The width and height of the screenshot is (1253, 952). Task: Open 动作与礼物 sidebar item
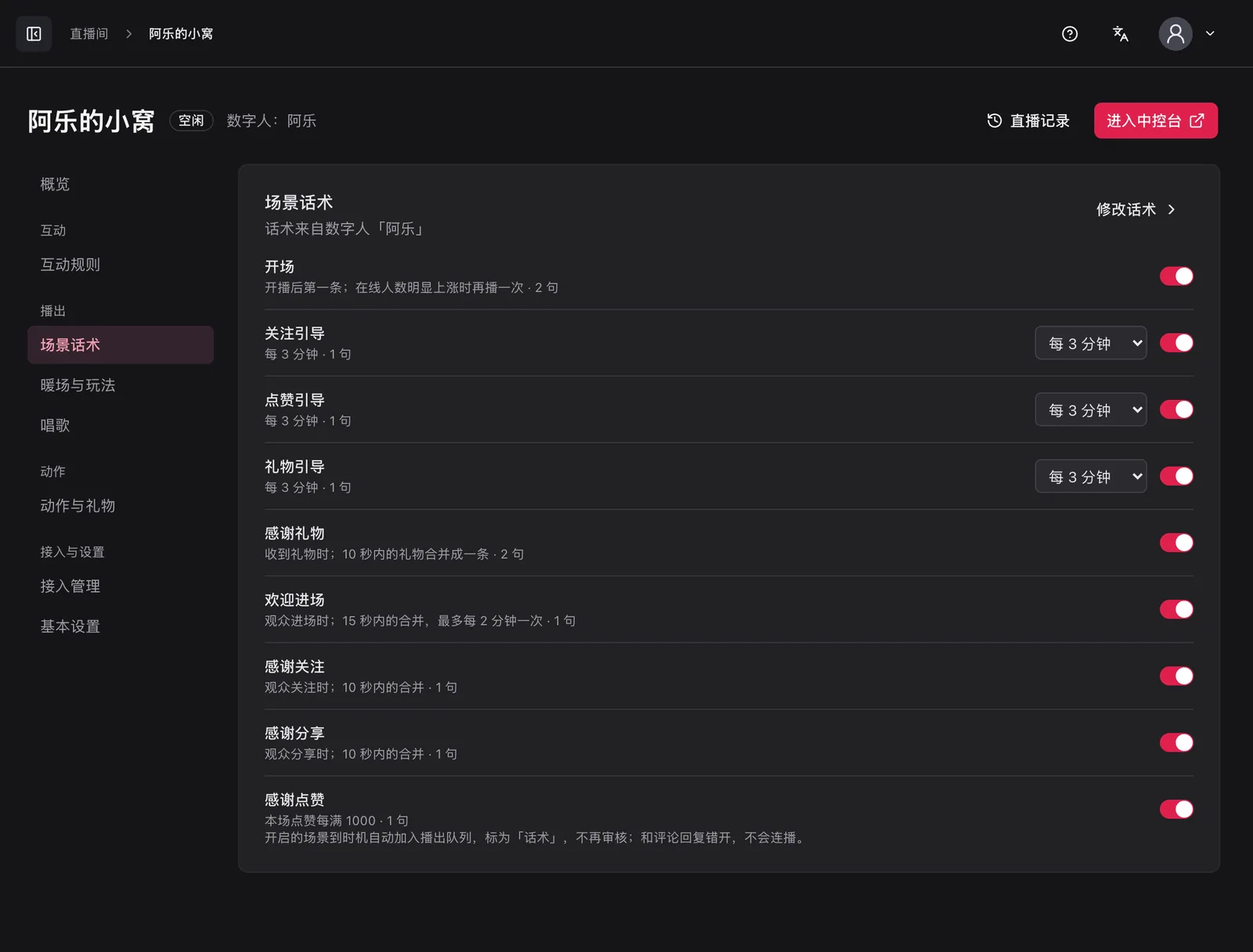[x=121, y=506]
